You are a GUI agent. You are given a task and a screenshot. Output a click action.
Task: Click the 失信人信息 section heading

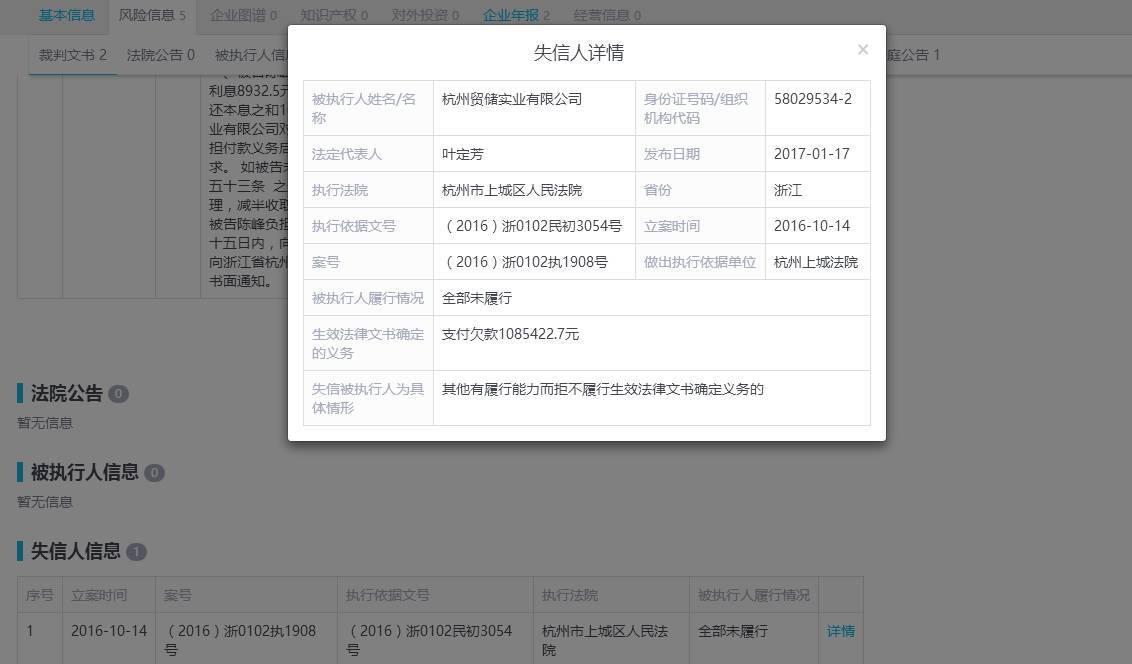[x=75, y=551]
